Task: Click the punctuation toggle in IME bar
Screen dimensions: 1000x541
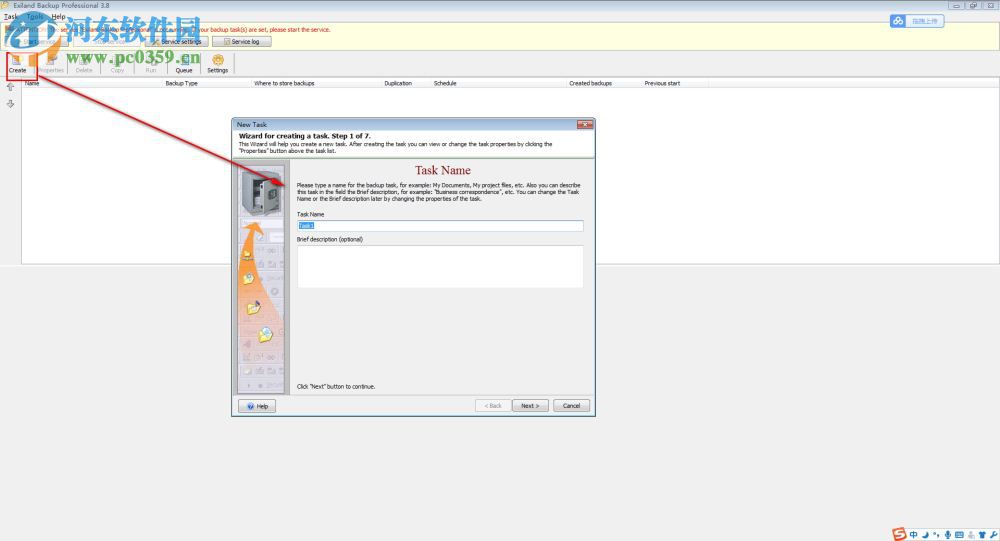Action: pyautogui.click(x=936, y=535)
